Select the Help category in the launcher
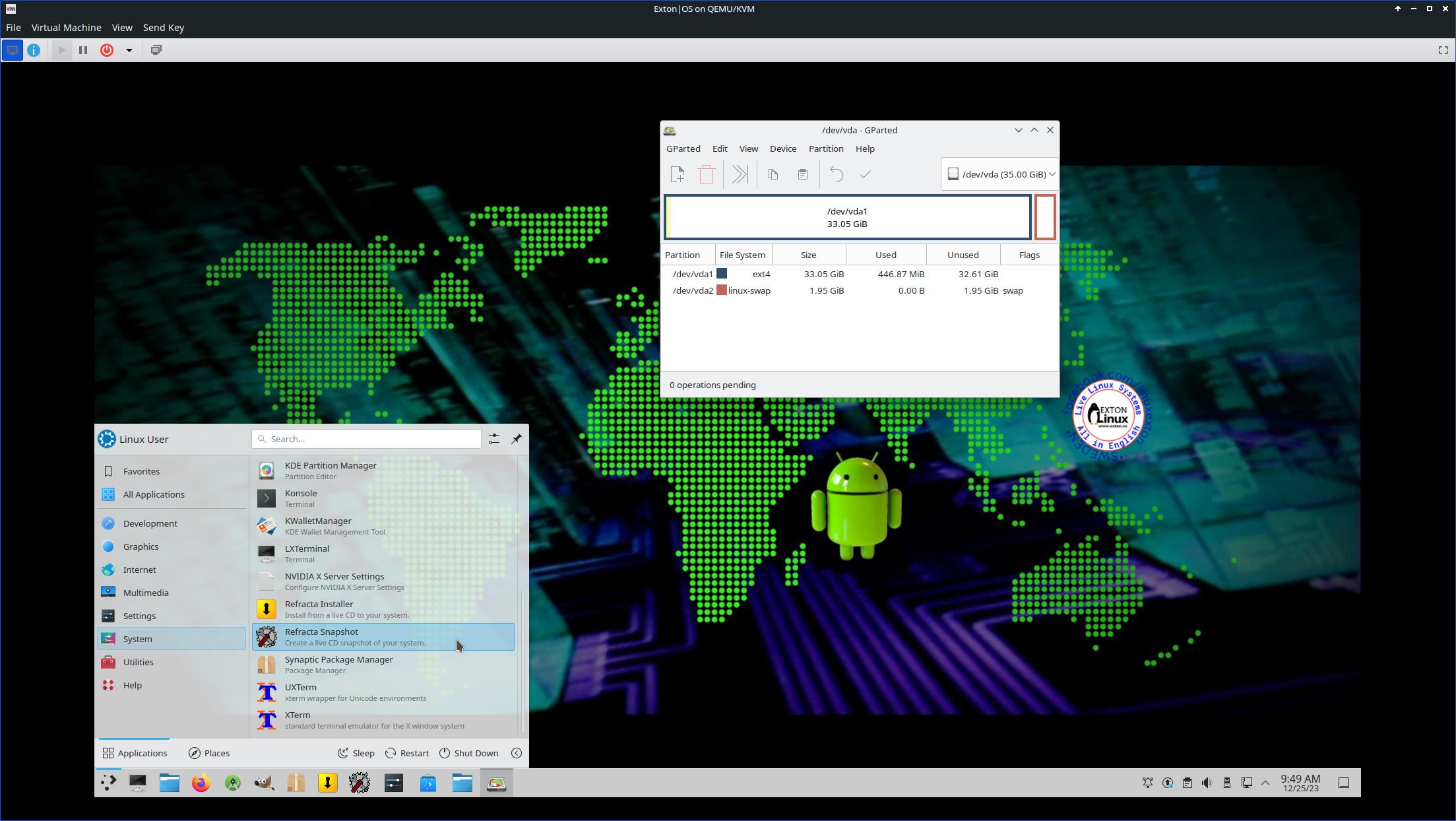This screenshot has height=821, width=1456. (x=172, y=685)
